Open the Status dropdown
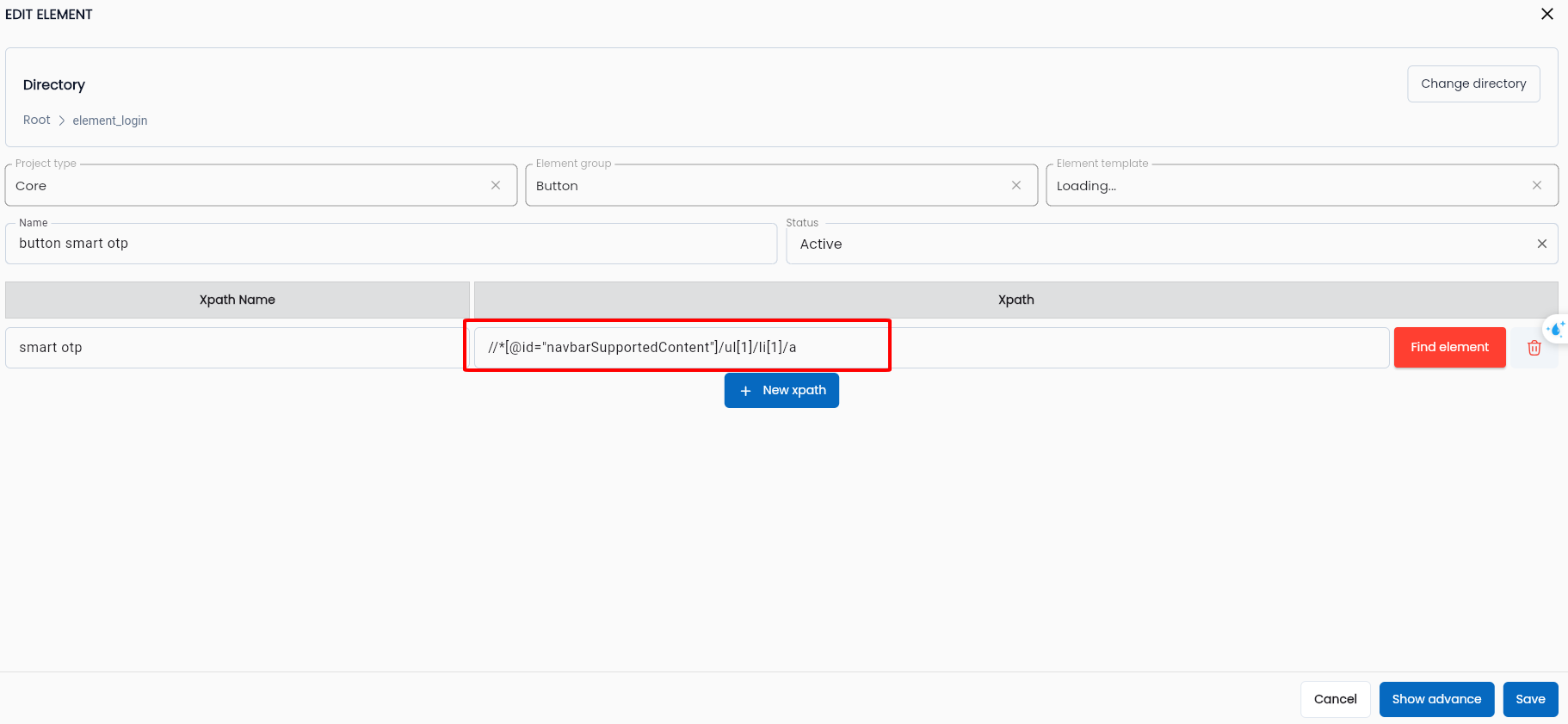 (x=1162, y=244)
